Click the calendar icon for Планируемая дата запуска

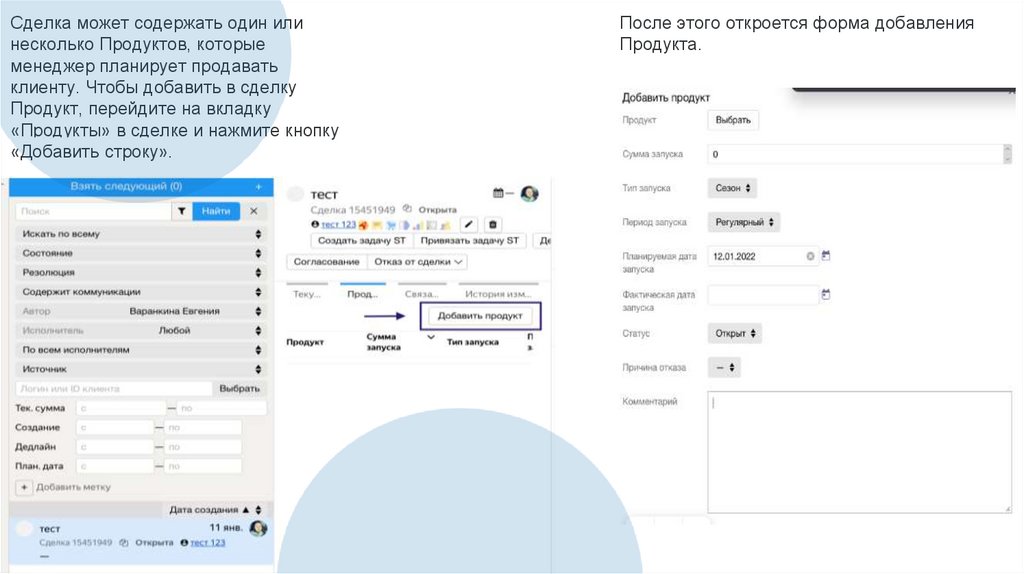826,256
